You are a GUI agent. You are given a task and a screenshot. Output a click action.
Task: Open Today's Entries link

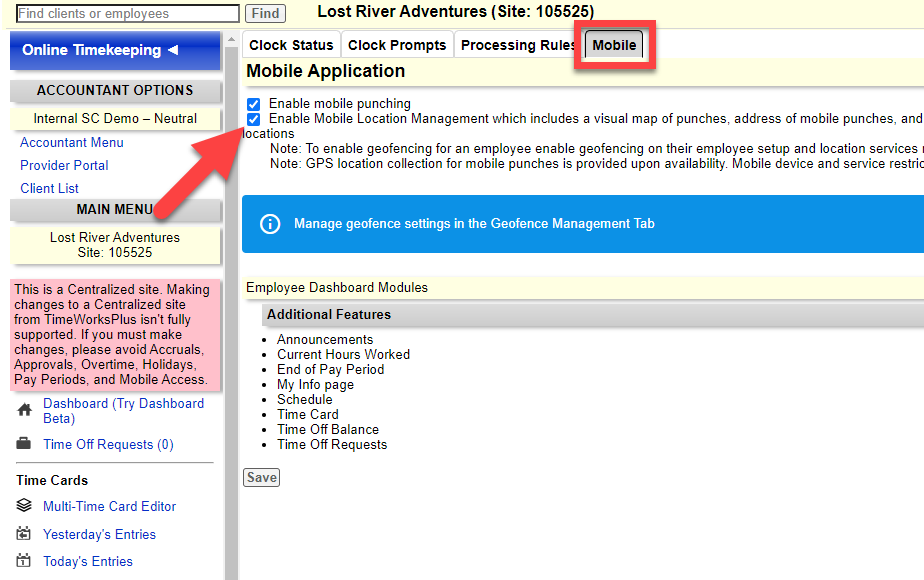pyautogui.click(x=88, y=561)
